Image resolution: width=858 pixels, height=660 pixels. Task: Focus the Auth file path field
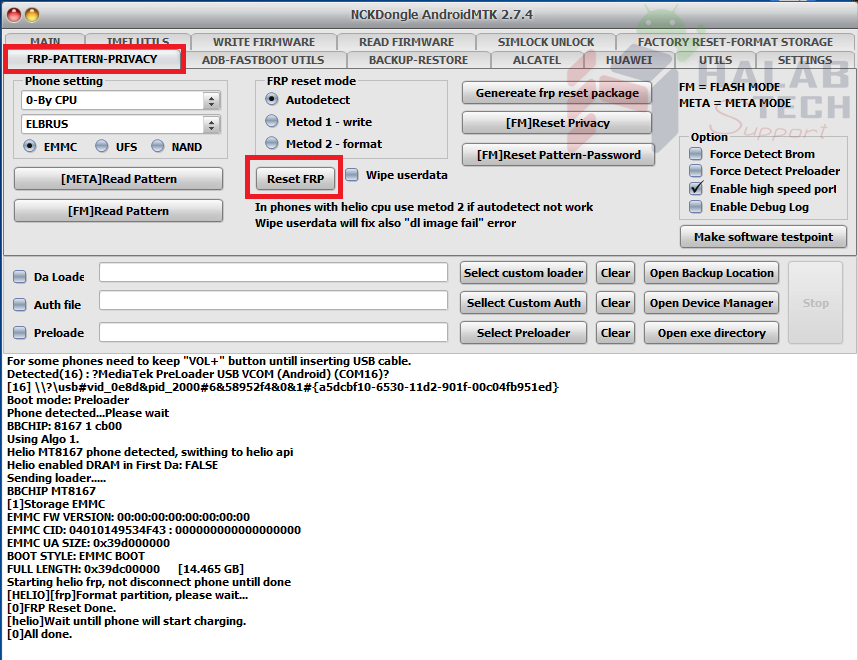[x=274, y=301]
